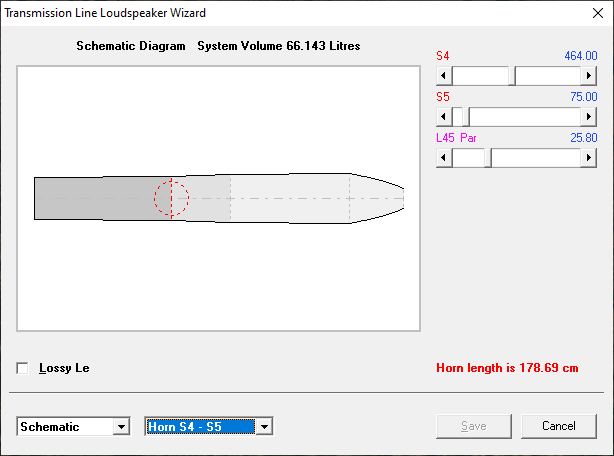This screenshot has height=456, width=614.
Task: Click the L45 Par slider left arrow
Action: click(444, 158)
